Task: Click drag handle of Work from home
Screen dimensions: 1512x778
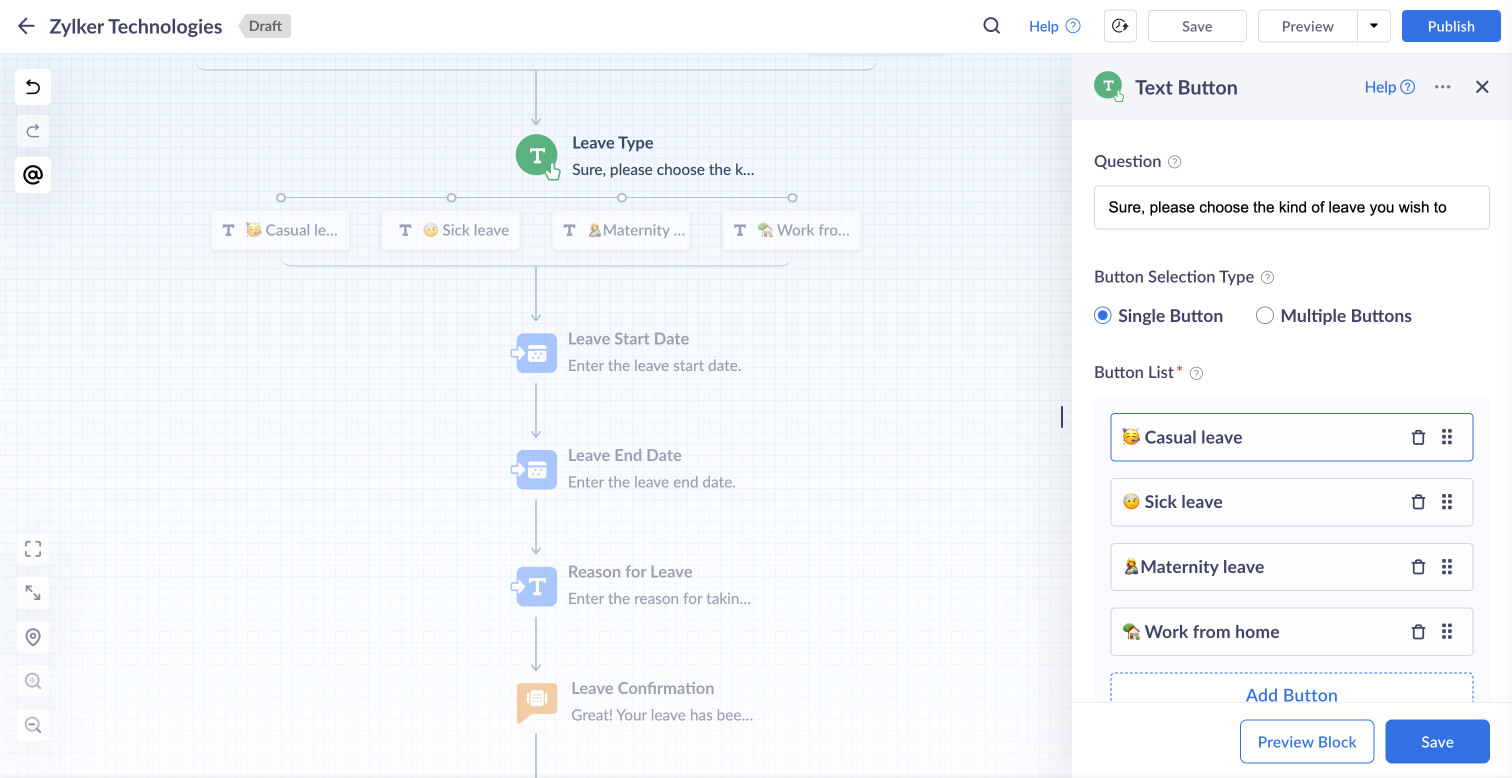Action: (1447, 632)
